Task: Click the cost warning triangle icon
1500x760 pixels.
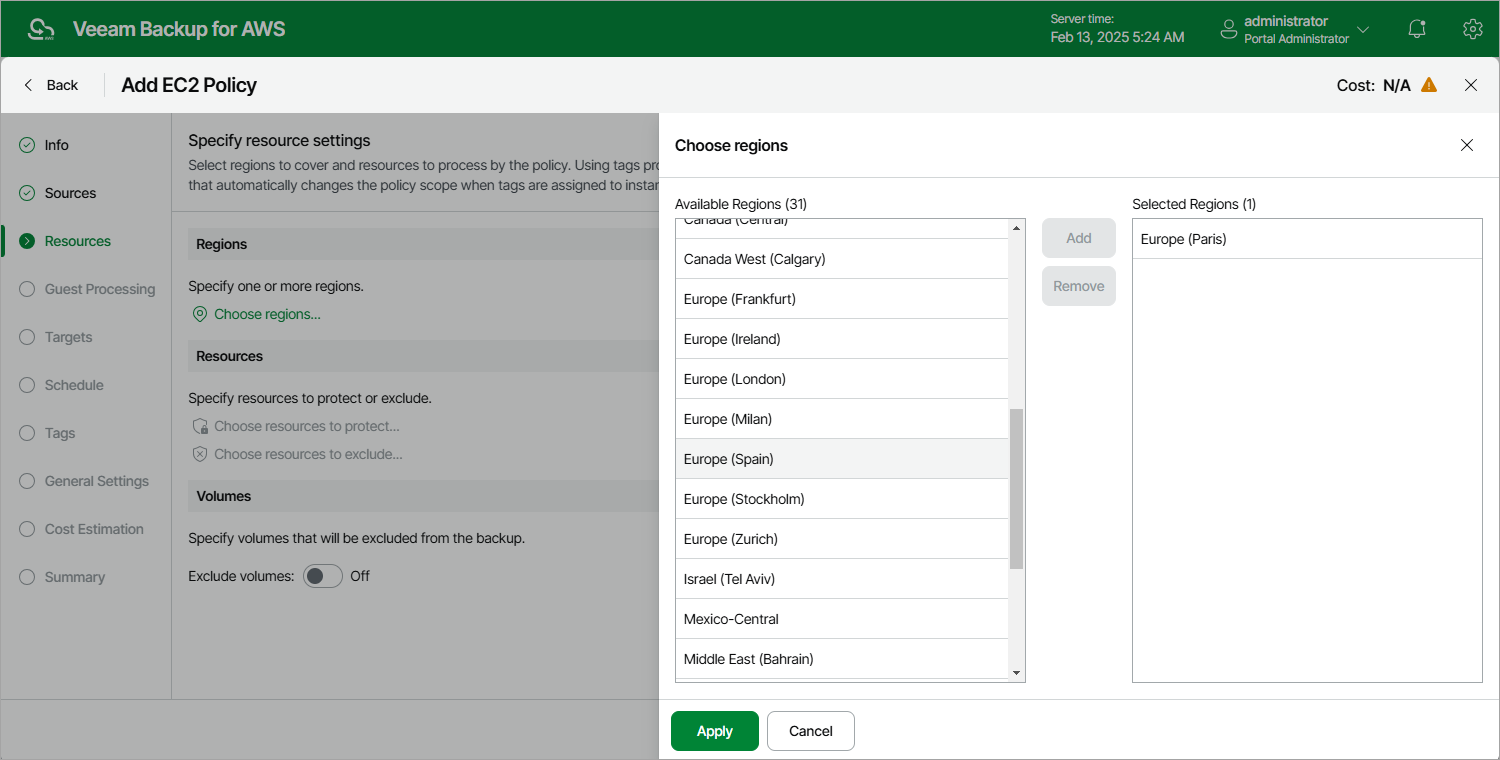Action: 1429,85
